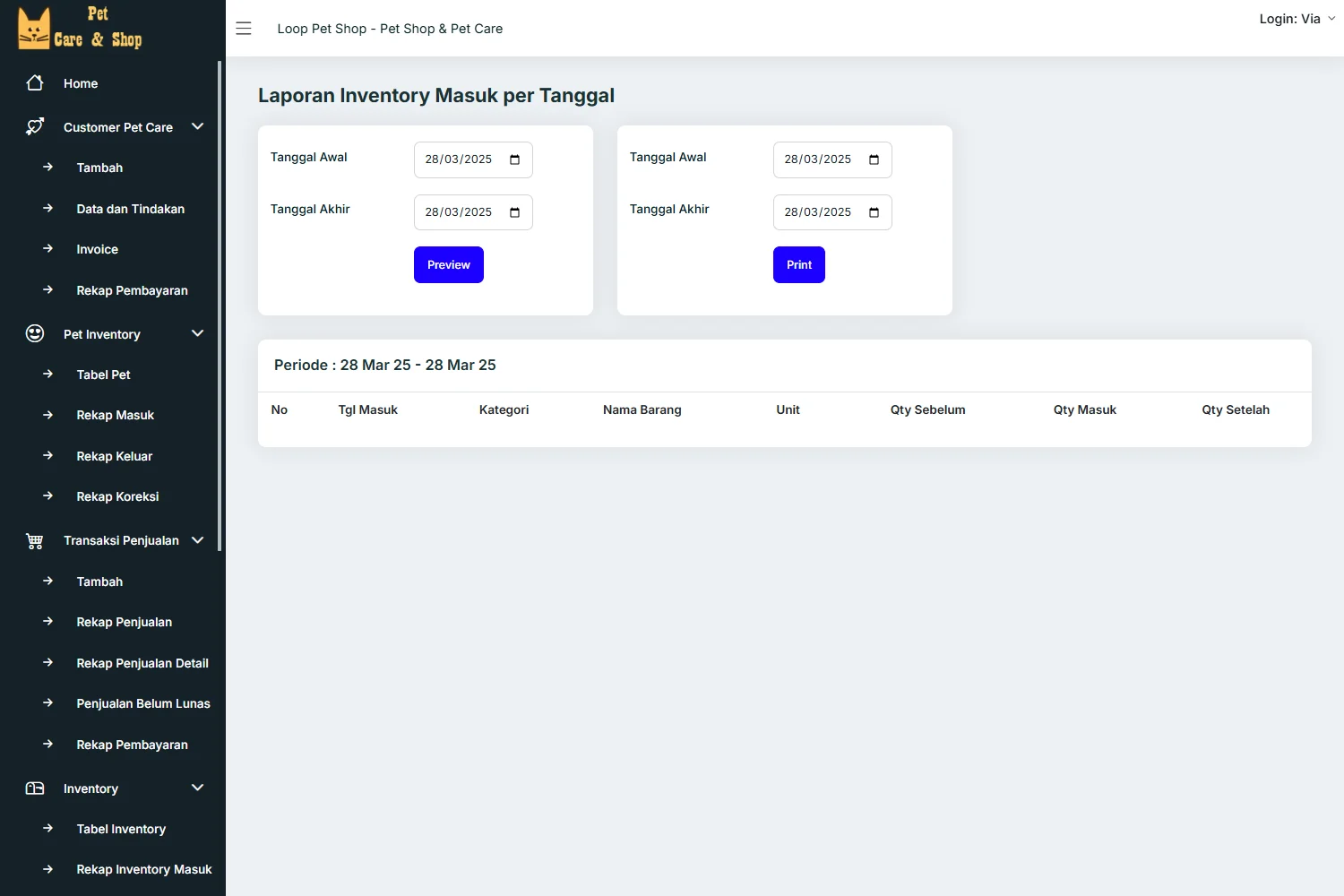Click arrow icon beside Tabel Pet
The image size is (1344, 896).
pyautogui.click(x=48, y=374)
